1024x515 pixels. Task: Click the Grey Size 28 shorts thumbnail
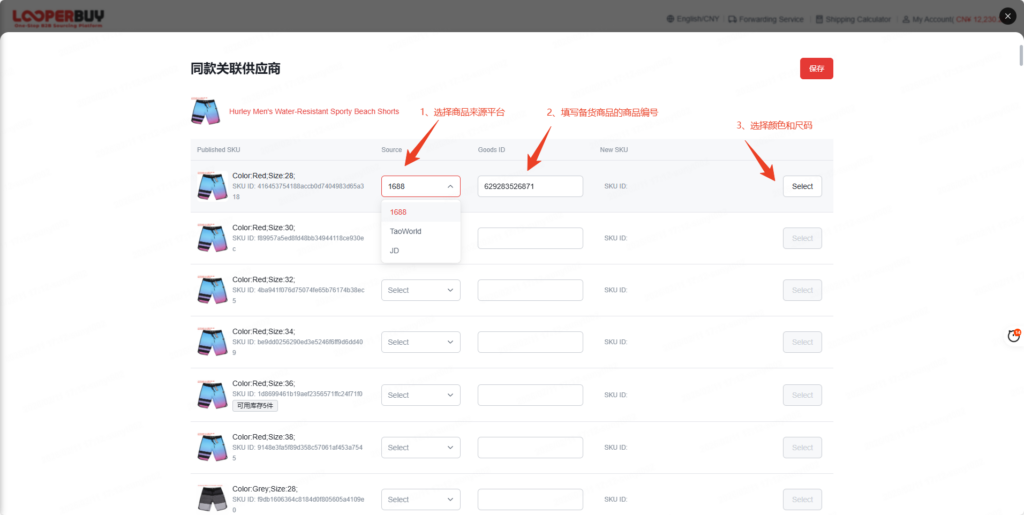(x=211, y=498)
